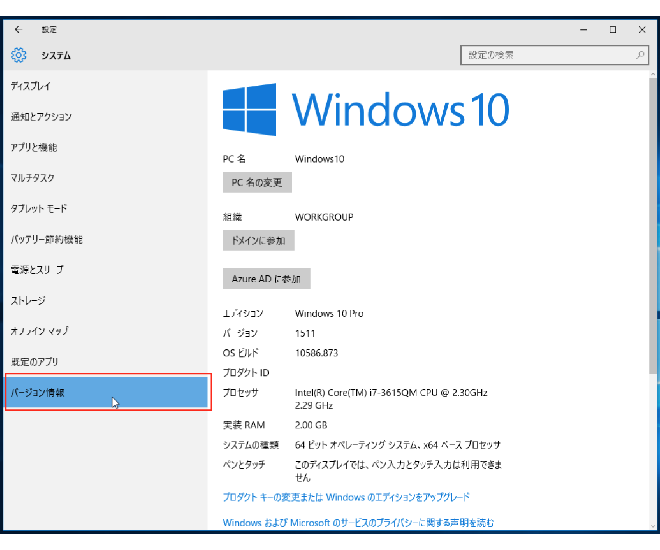Go back with the arrow icon

(18, 29)
